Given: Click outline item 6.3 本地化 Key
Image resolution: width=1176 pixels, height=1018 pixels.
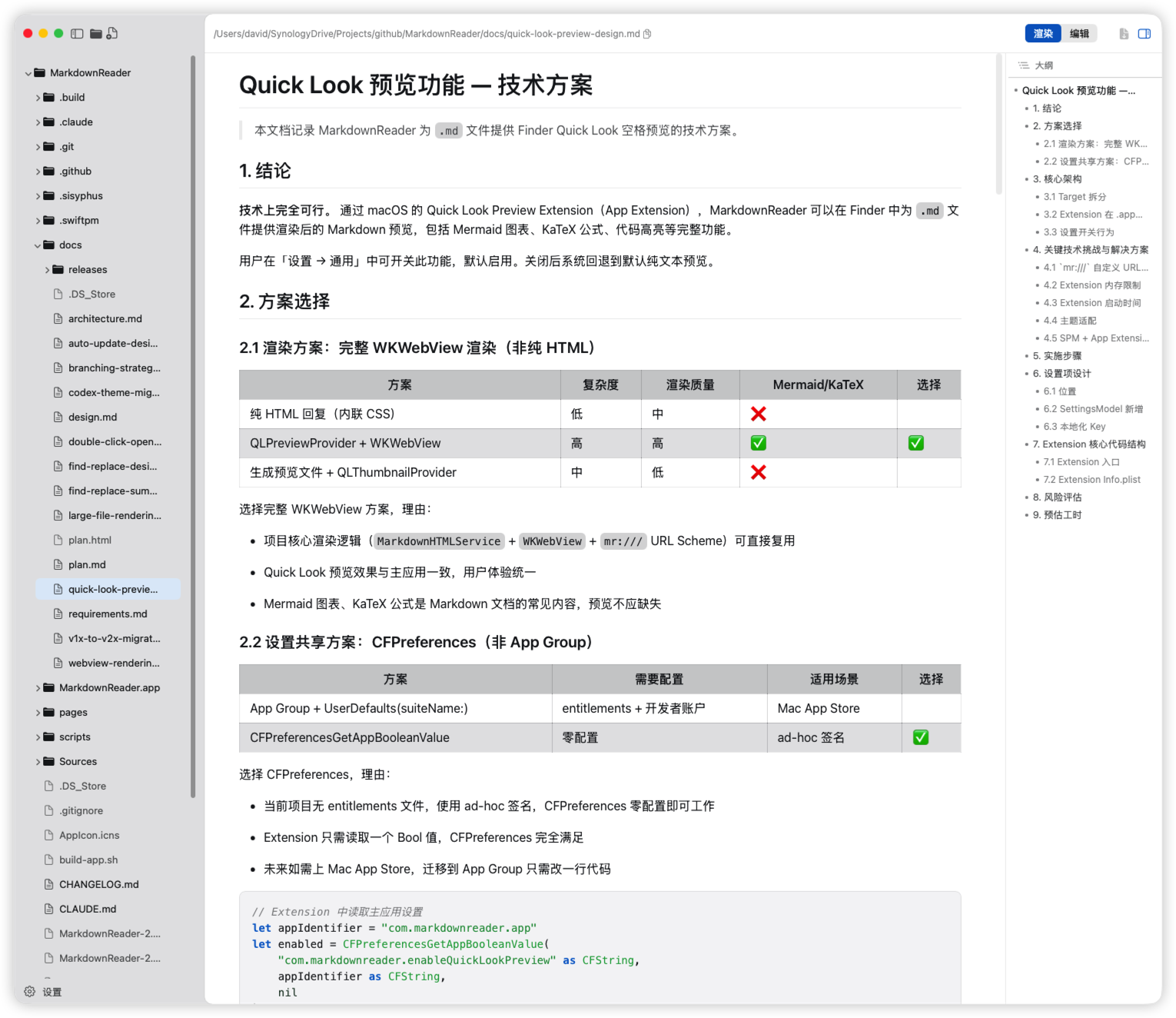Looking at the screenshot, I should (x=1075, y=427).
